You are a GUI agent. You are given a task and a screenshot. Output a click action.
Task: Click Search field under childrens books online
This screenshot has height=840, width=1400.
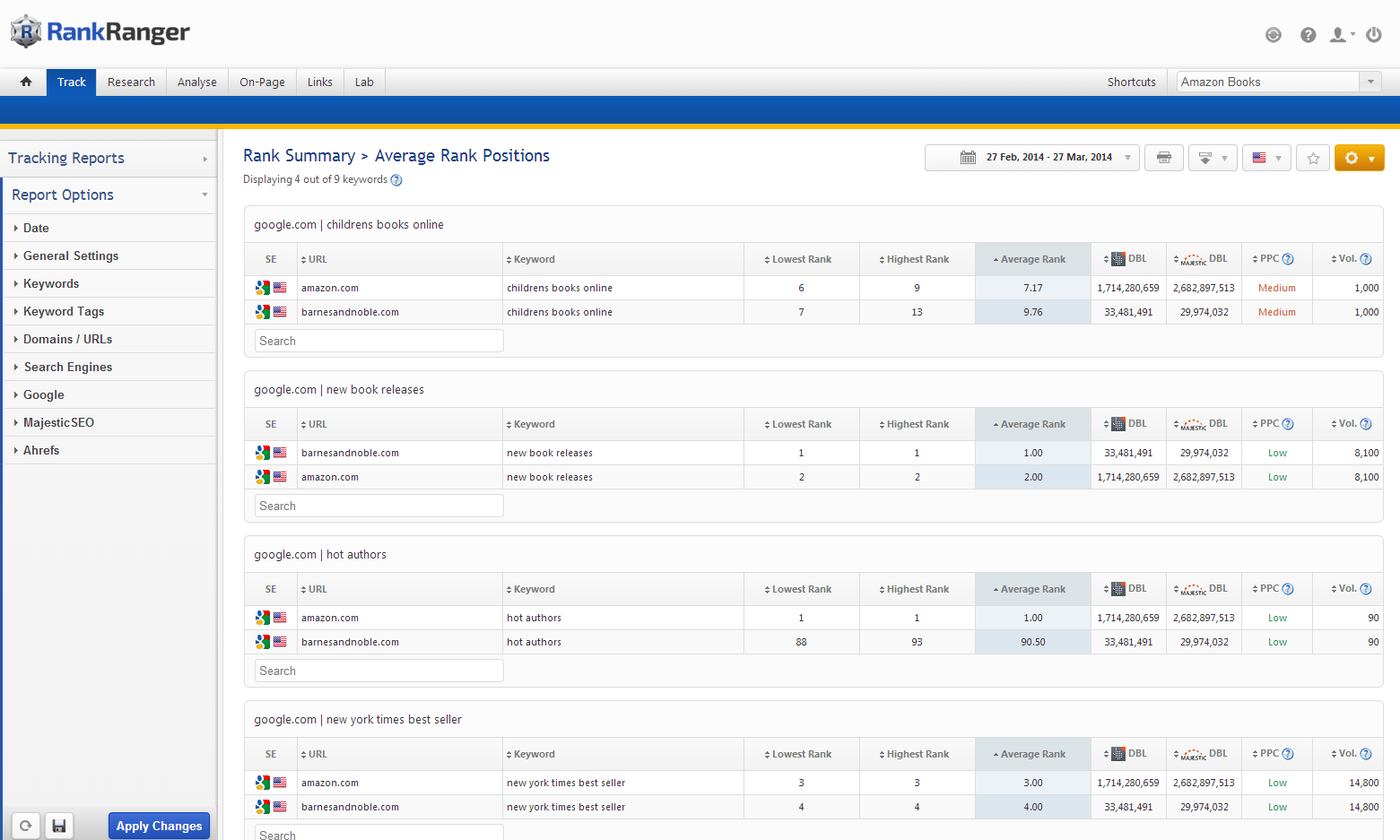378,341
